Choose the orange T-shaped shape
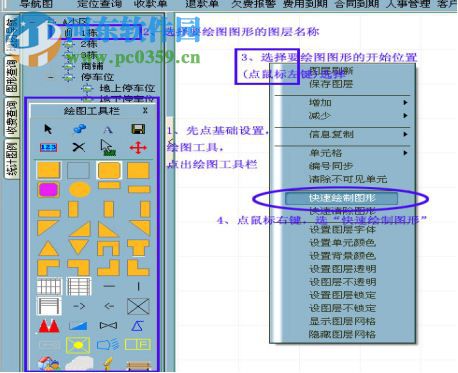 click(x=138, y=249)
